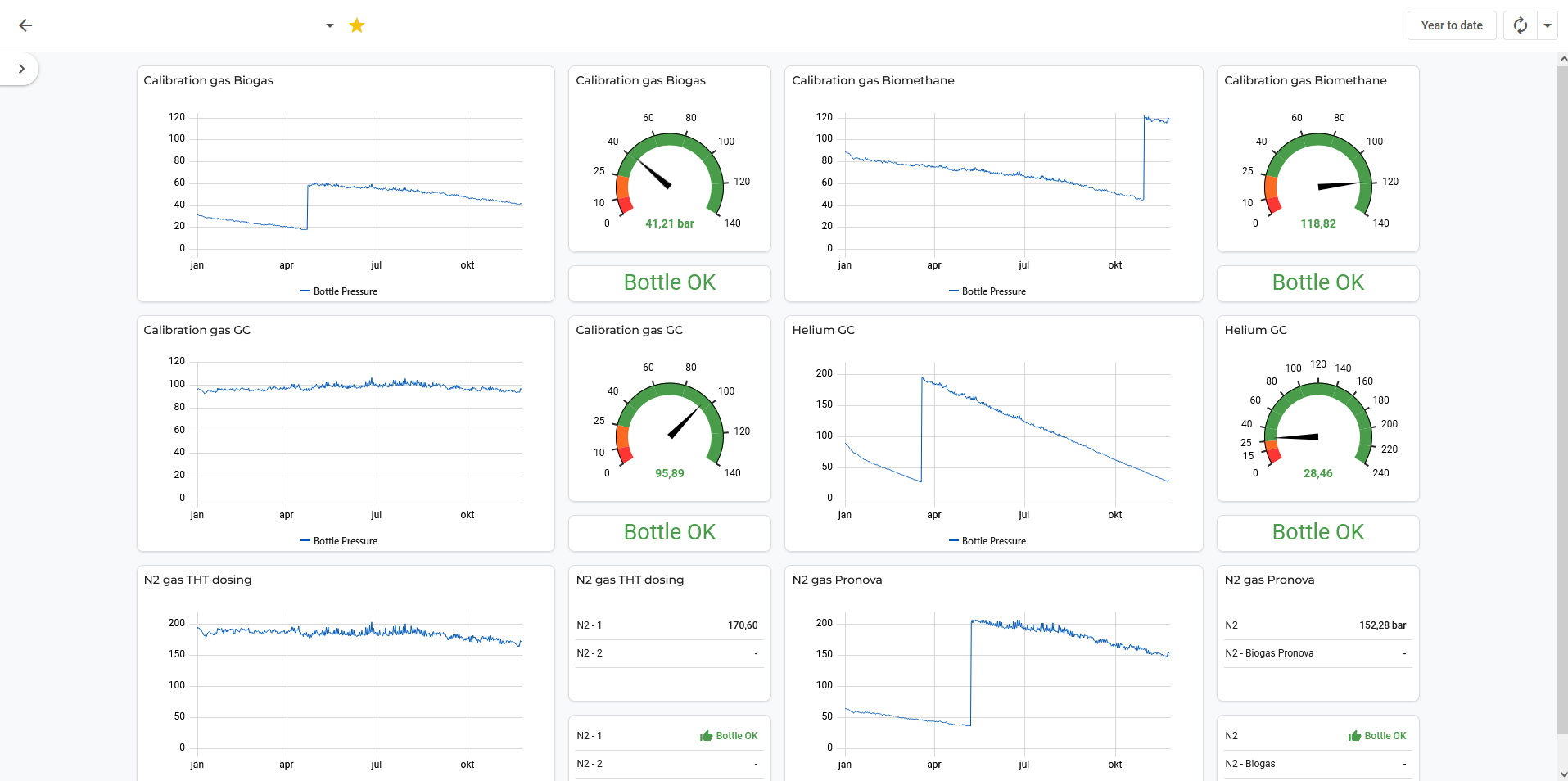
Task: Click the Calibration gas Biogas line chart title
Action: coord(209,80)
